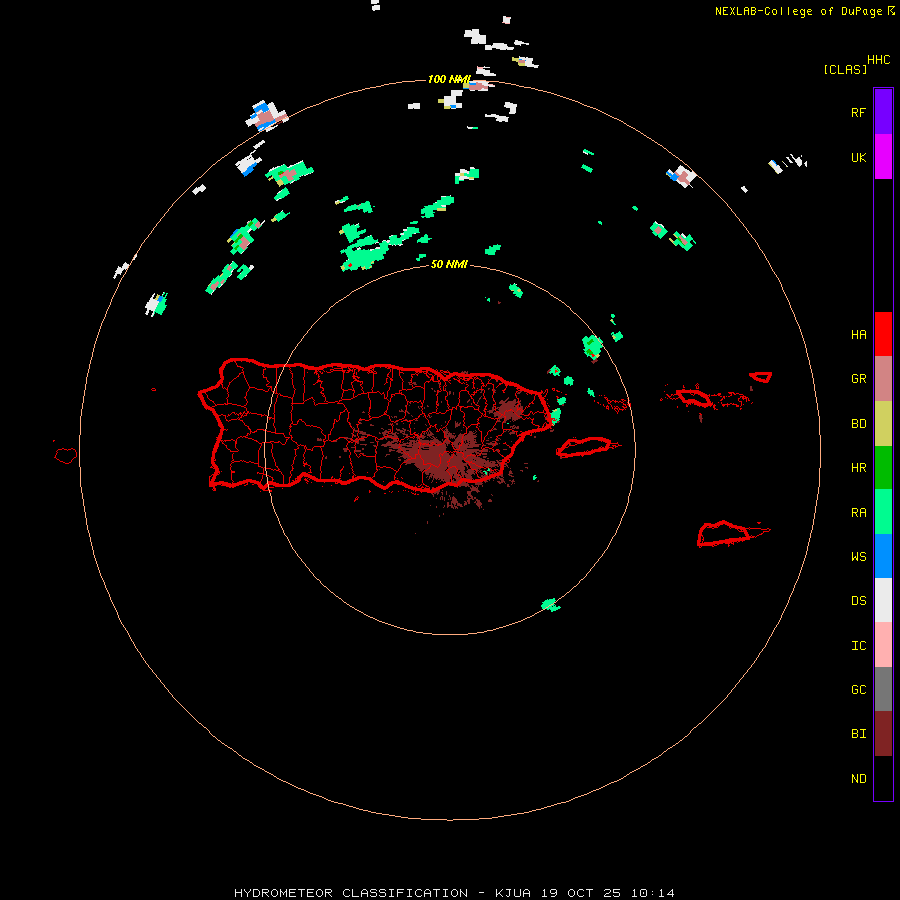The height and width of the screenshot is (900, 900).
Task: Click the yellow BD big drops swatch
Action: (x=883, y=423)
